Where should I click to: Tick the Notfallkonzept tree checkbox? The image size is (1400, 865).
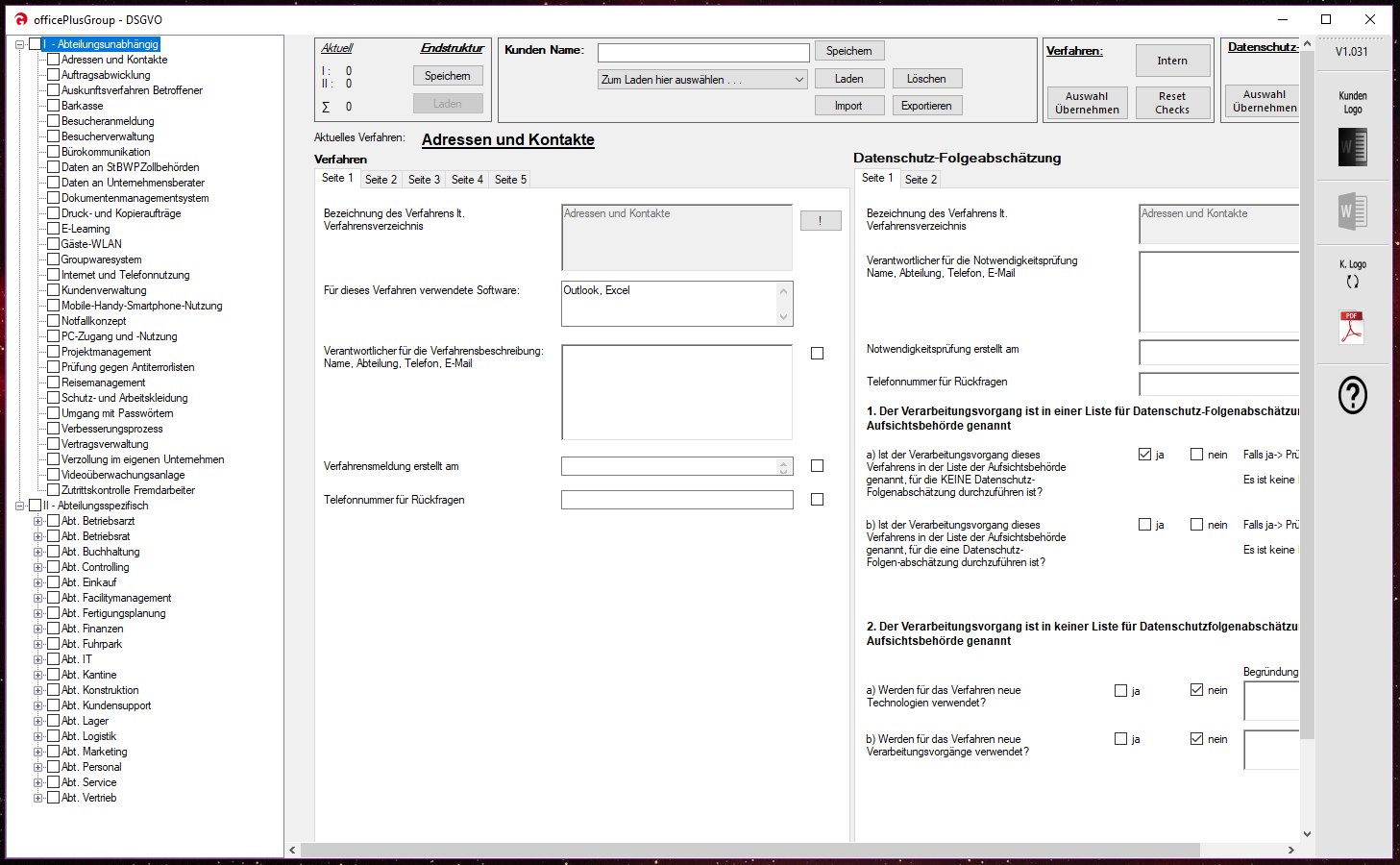54,321
